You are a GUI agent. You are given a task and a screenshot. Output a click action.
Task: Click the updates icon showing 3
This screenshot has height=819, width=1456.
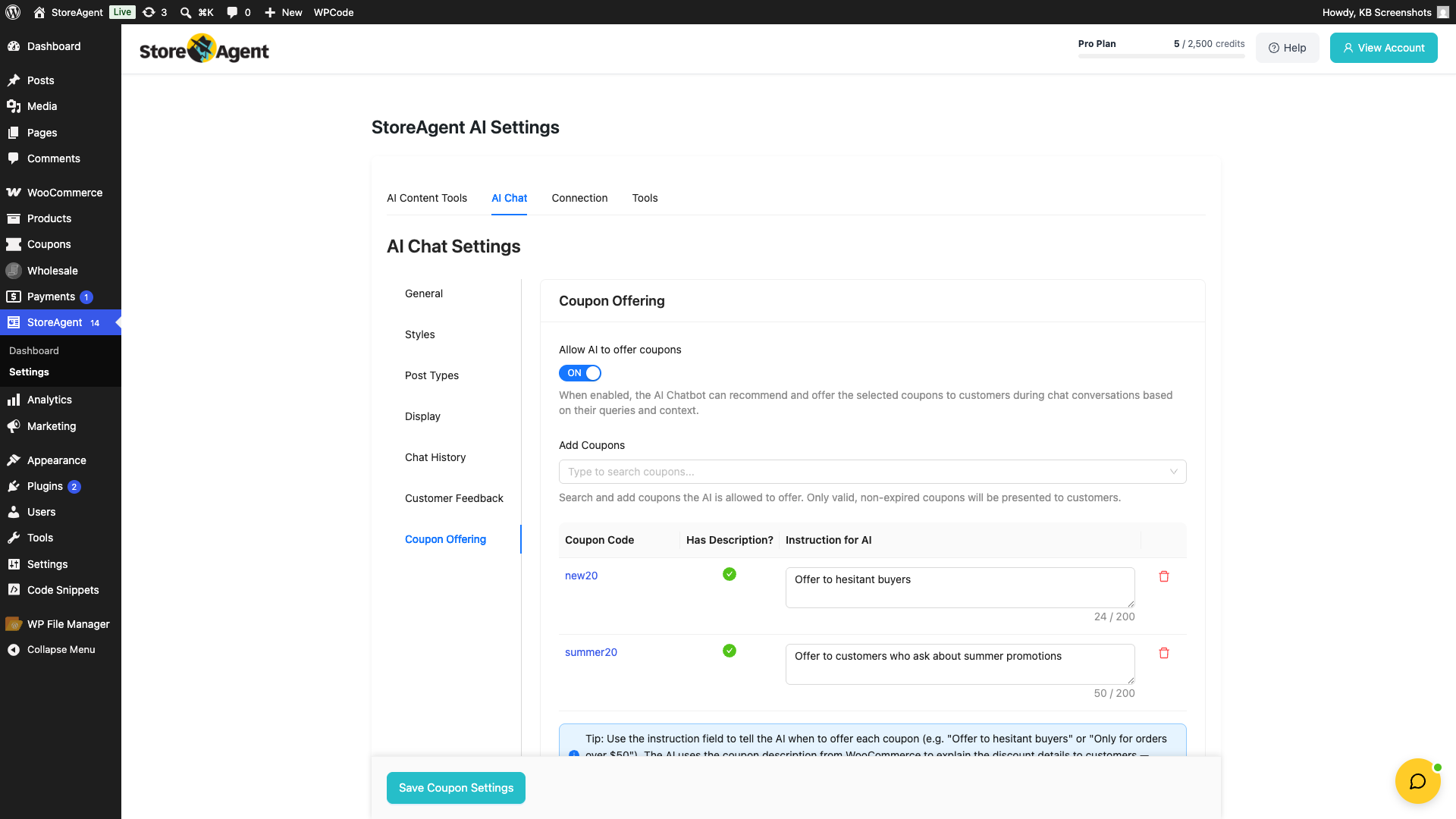pyautogui.click(x=149, y=12)
